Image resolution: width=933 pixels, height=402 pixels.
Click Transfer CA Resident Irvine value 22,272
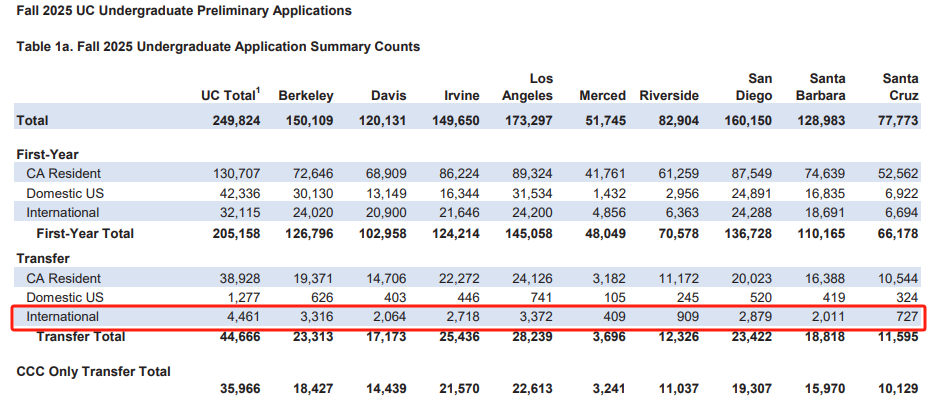point(459,278)
